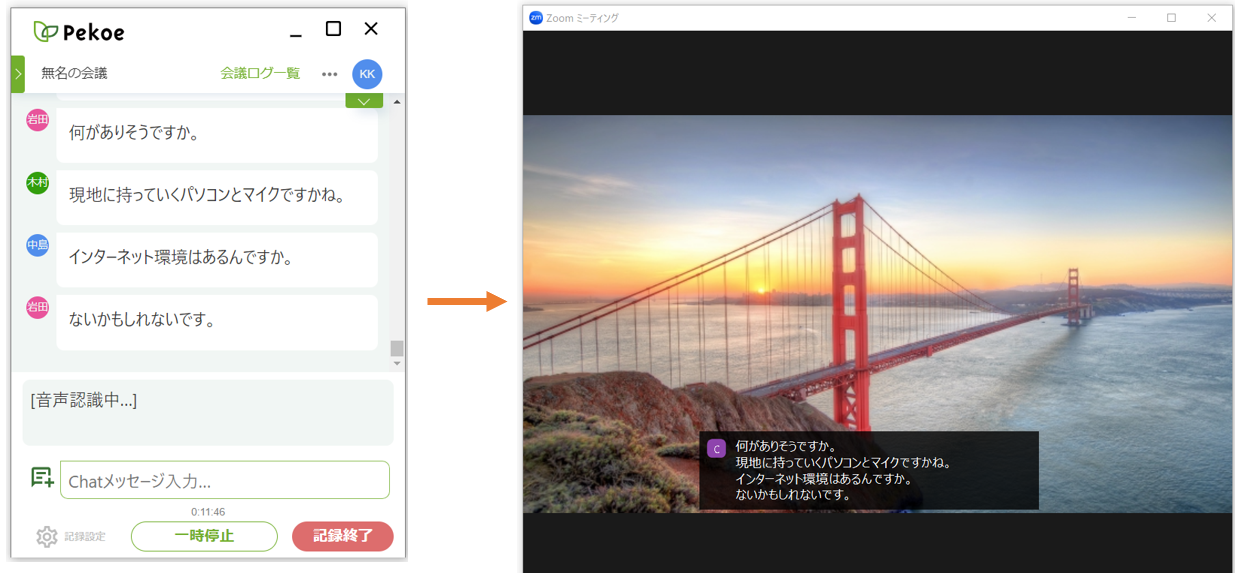
Task: Select the message 何がありそうですか。
Action: pyautogui.click(x=217, y=133)
